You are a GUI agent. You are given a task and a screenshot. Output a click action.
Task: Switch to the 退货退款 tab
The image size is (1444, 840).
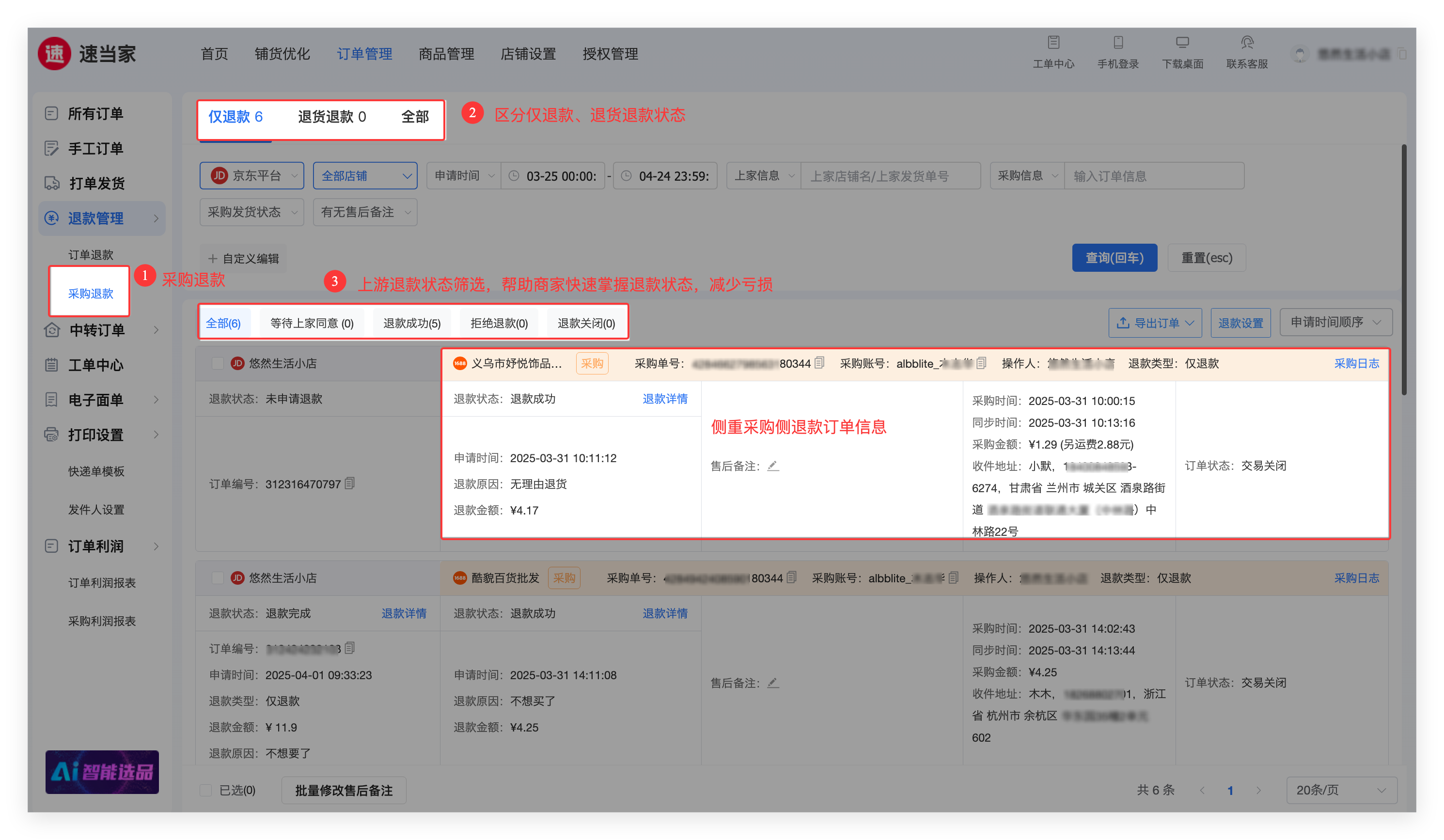pos(332,117)
